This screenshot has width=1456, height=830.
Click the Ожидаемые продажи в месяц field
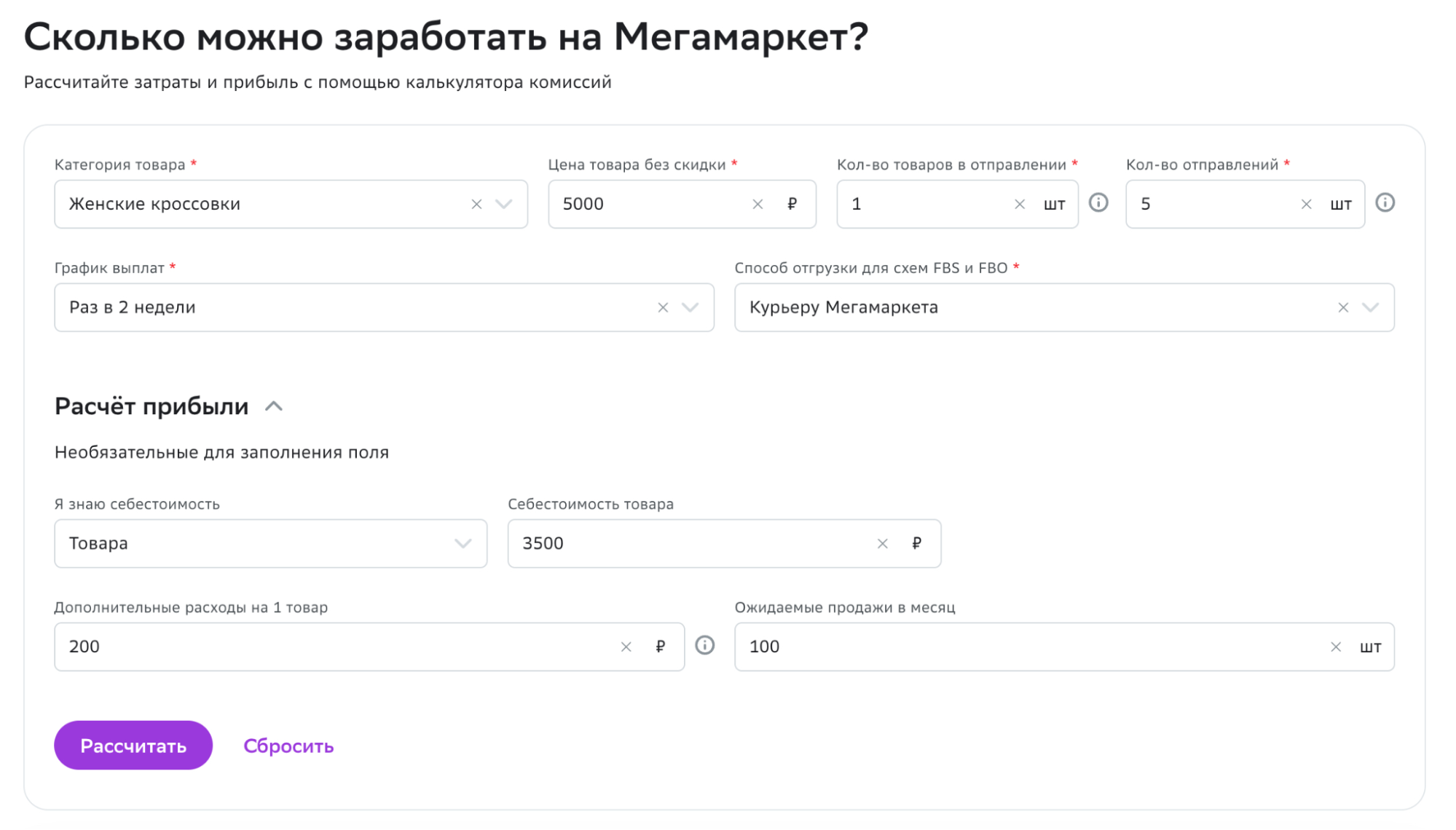point(1064,647)
